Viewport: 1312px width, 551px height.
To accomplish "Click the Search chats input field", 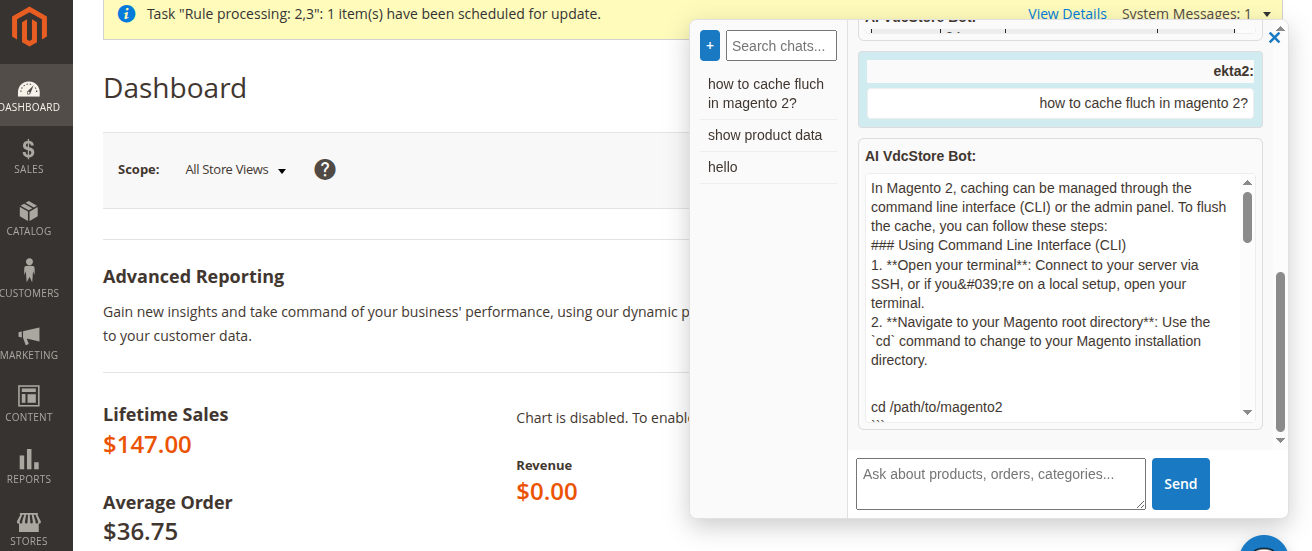I will click(781, 45).
